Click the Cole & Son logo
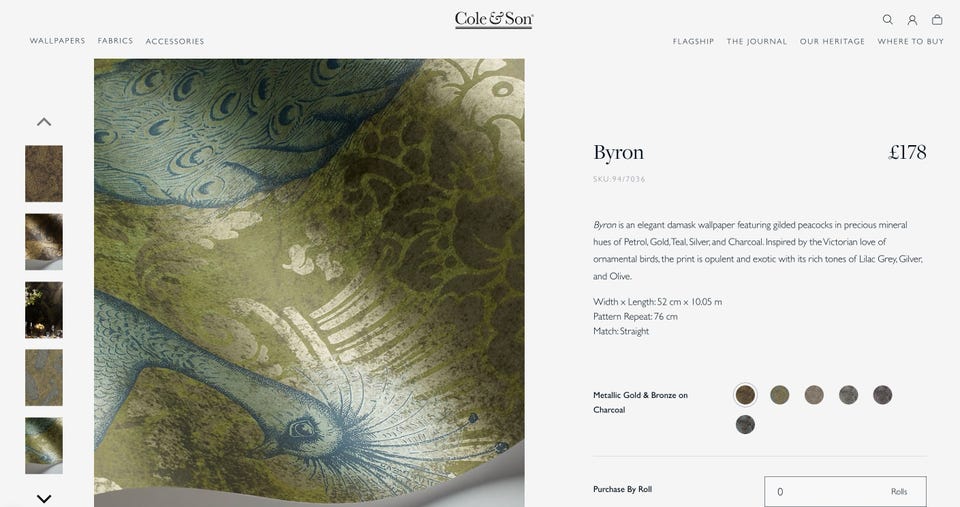 pos(494,20)
